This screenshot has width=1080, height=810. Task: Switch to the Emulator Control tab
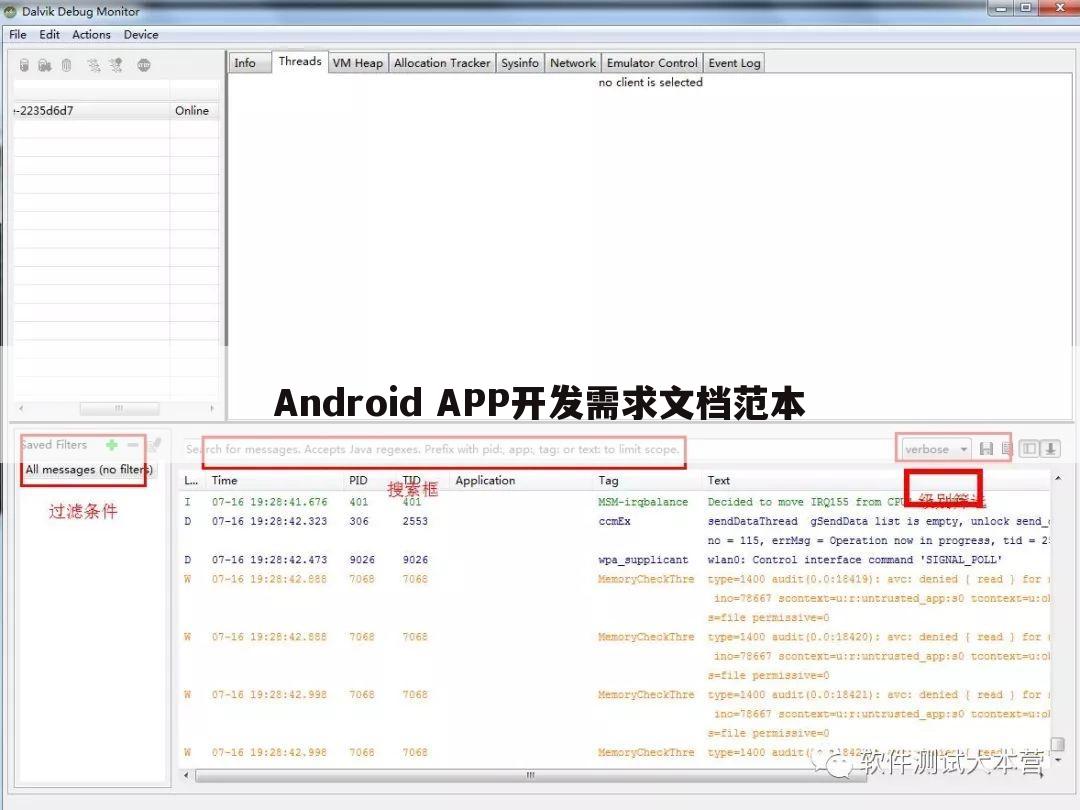point(652,63)
